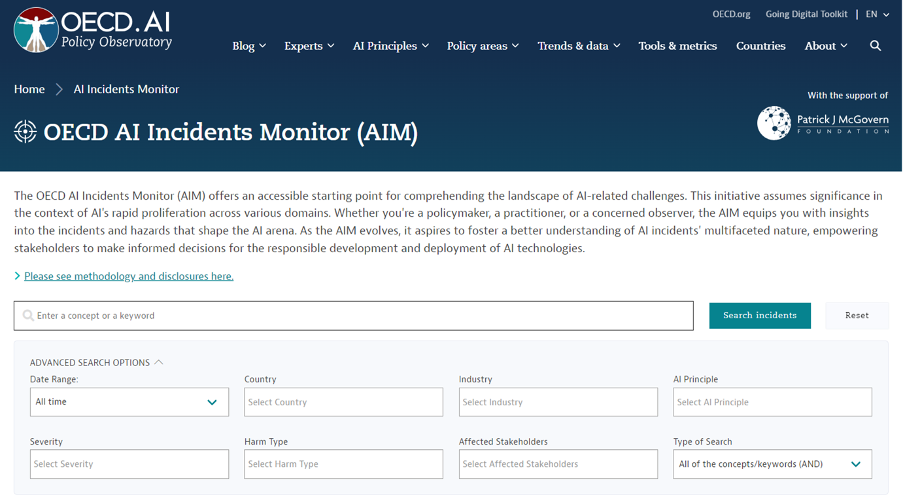The width and height of the screenshot is (904, 500).
Task: Visit the OECD.org link
Action: click(x=731, y=14)
